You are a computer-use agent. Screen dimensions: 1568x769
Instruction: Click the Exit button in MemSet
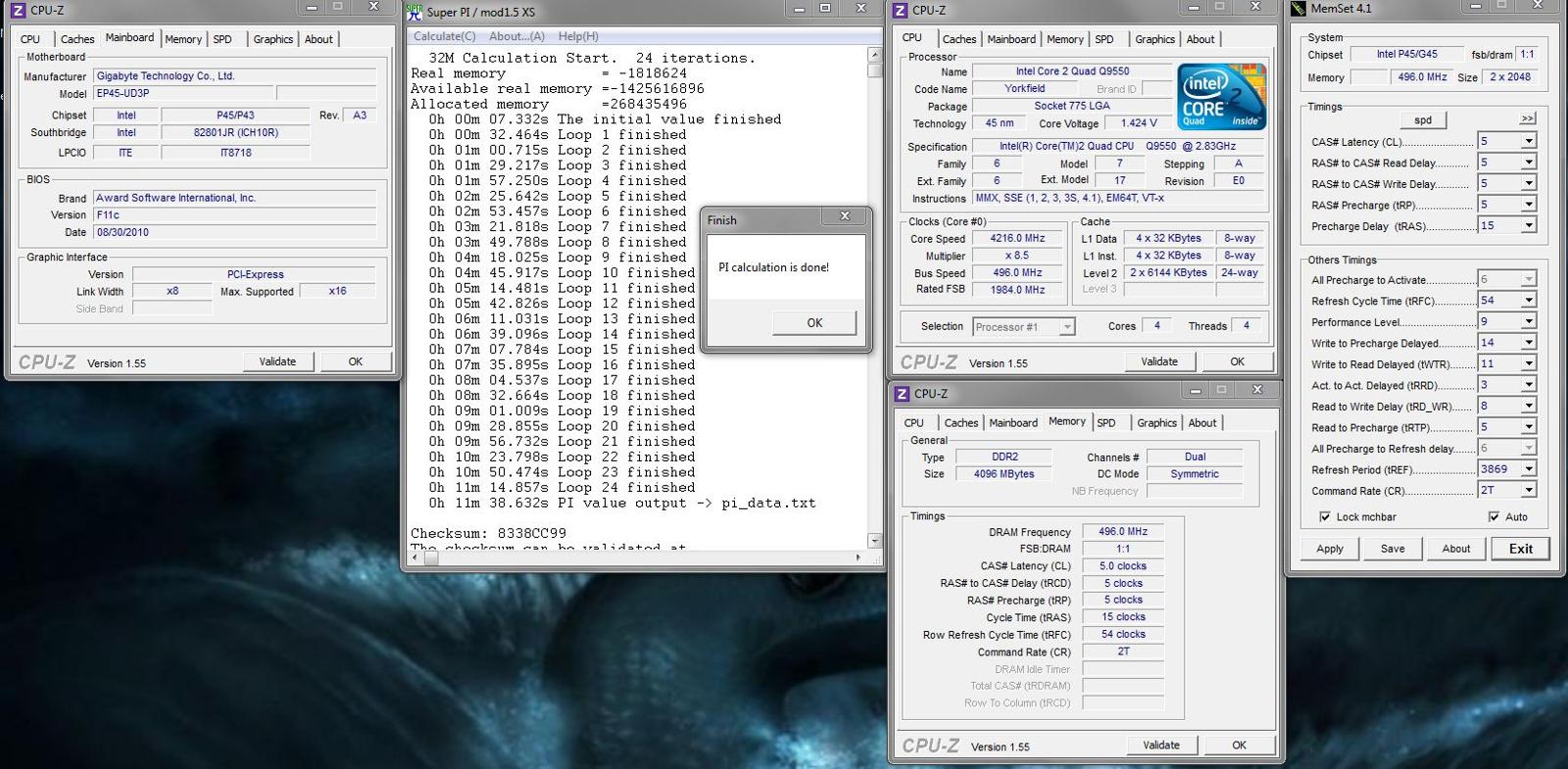coord(1521,549)
